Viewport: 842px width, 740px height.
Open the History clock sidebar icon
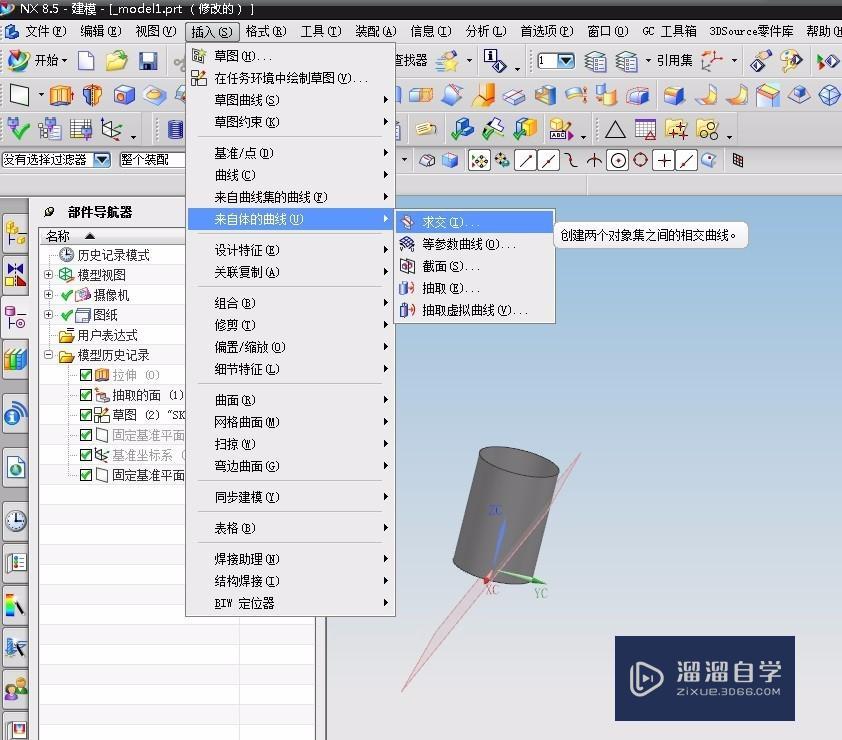(16, 521)
